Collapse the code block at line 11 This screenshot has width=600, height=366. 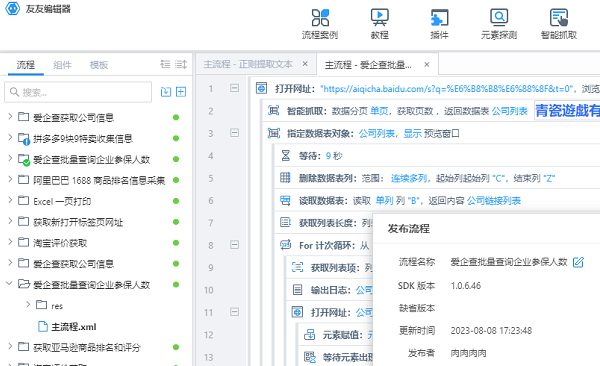235,312
